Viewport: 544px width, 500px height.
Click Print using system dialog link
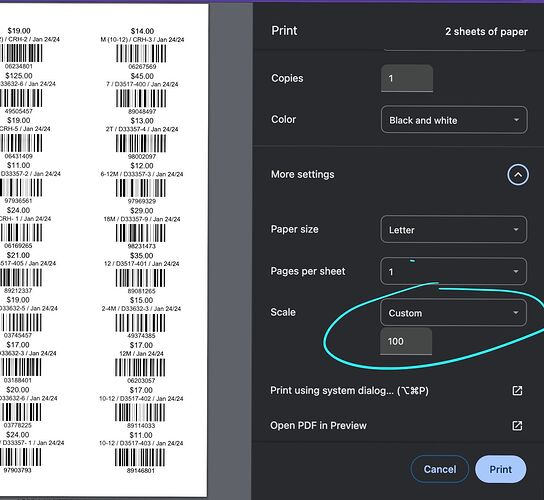click(x=349, y=391)
